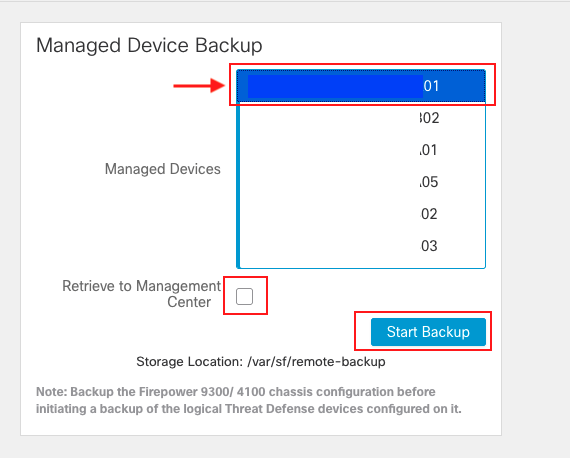This screenshot has height=458, width=570.
Task: Click the Retrieve to Management Center label
Action: (x=141, y=294)
